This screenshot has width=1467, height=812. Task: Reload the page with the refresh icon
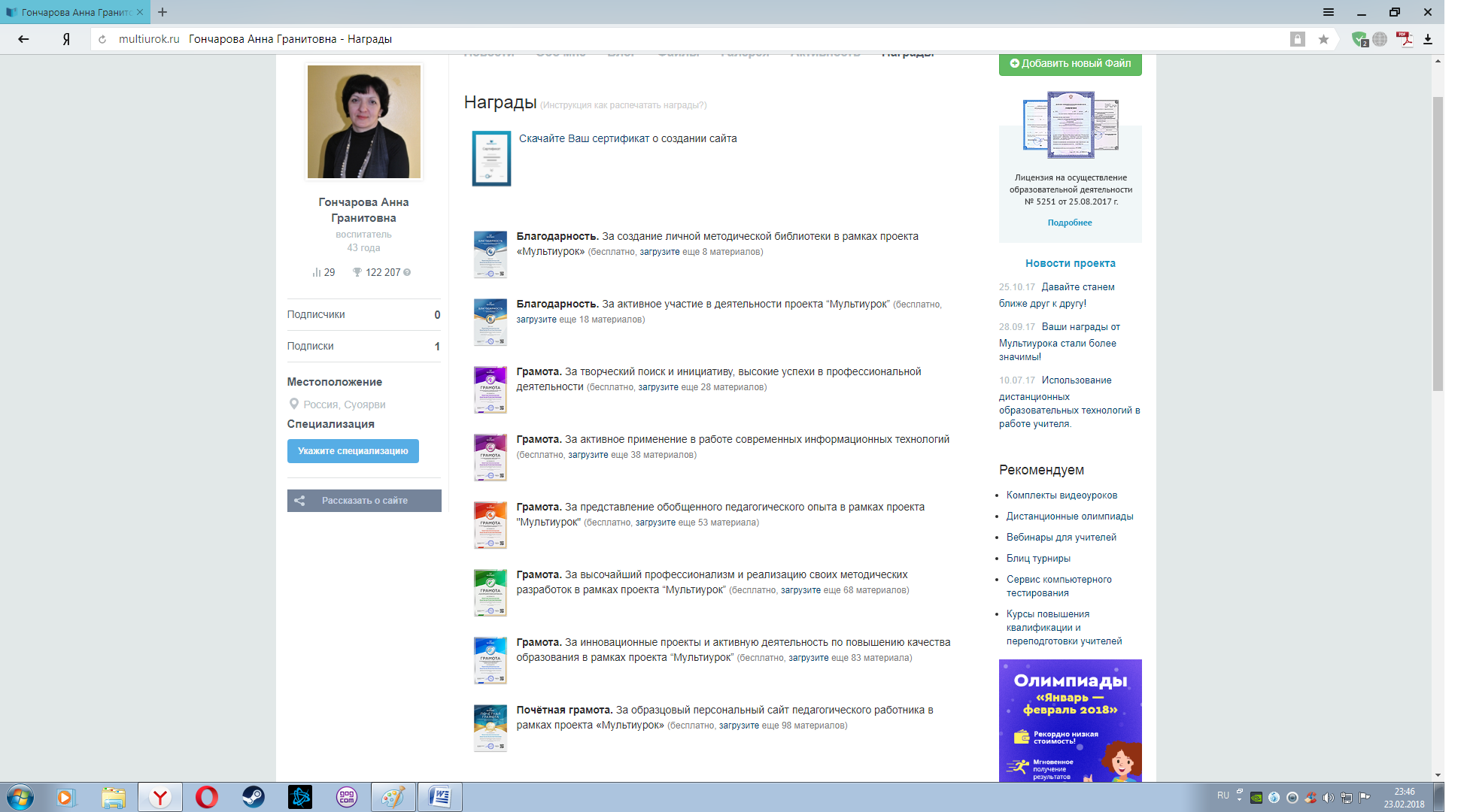tap(102, 39)
